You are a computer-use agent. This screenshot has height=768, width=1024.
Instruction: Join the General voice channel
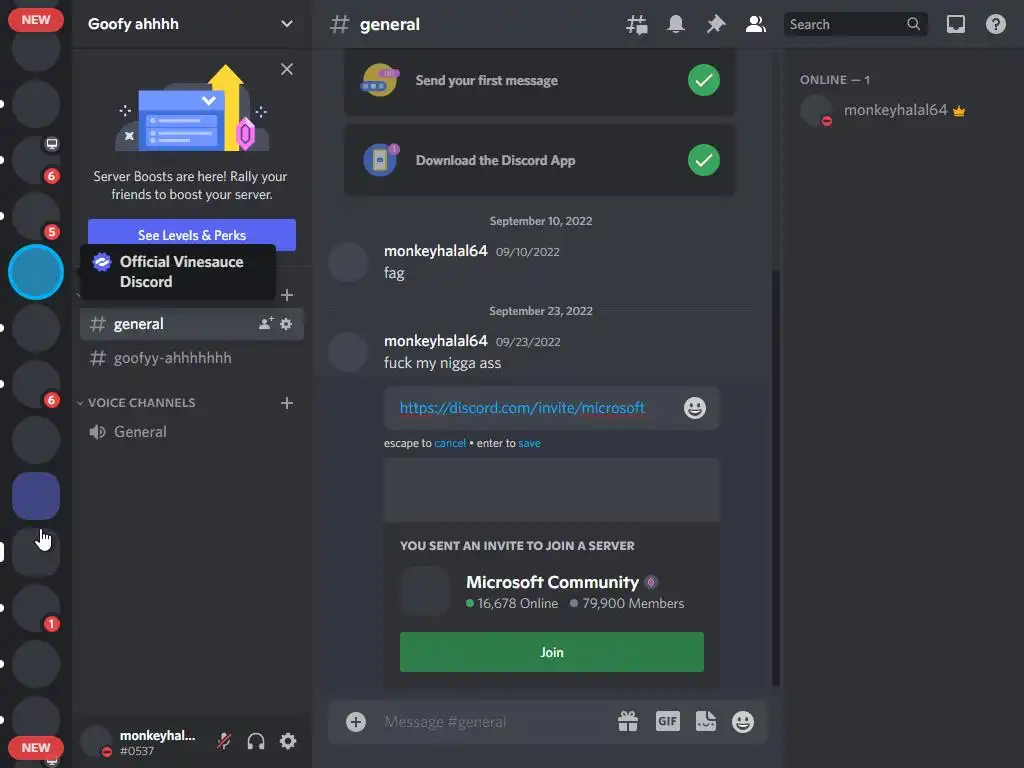(x=191, y=432)
